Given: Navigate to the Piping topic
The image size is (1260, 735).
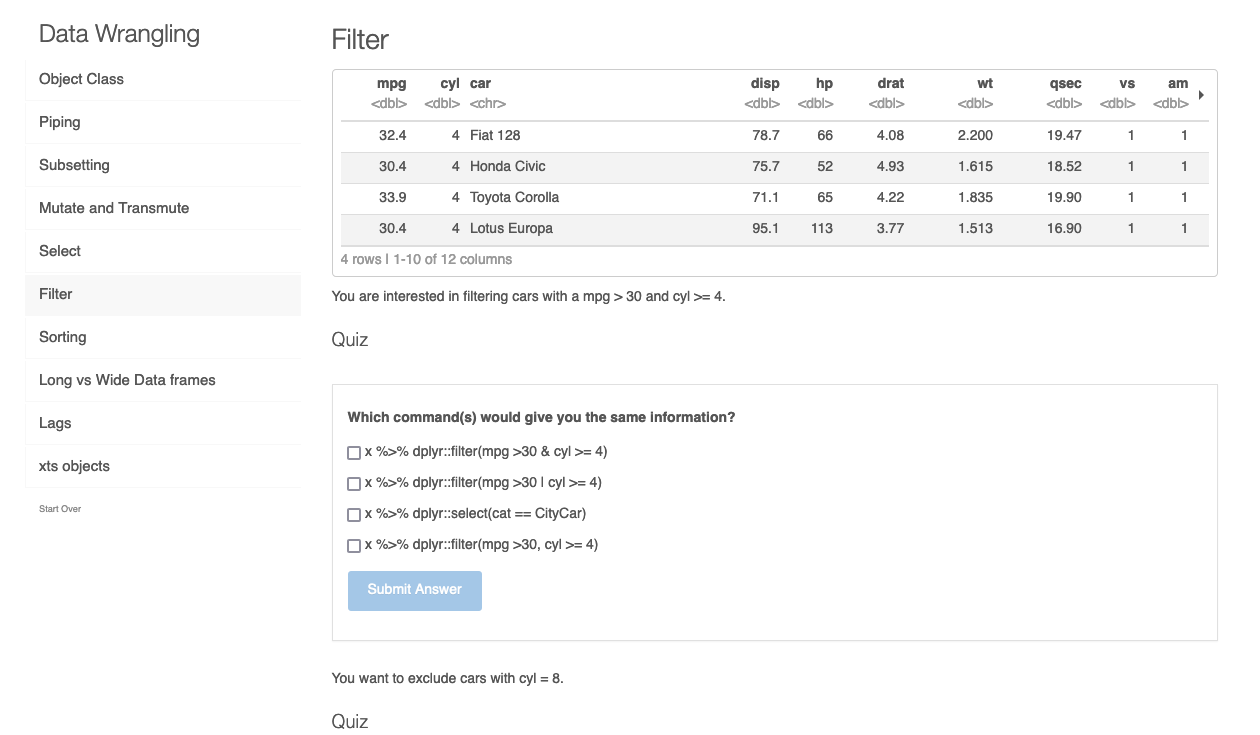Looking at the screenshot, I should (59, 121).
